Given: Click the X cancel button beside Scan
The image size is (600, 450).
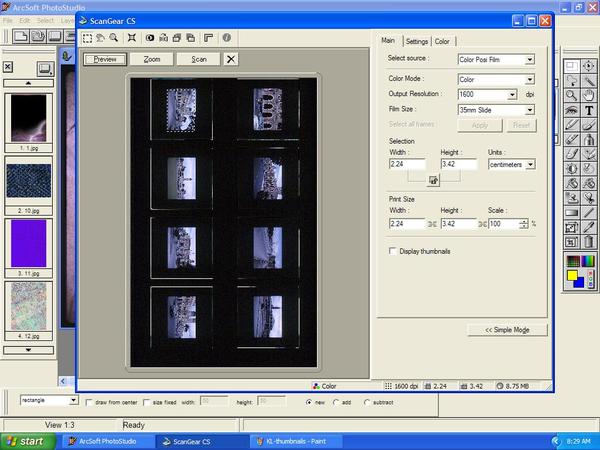Looking at the screenshot, I should click(x=231, y=59).
